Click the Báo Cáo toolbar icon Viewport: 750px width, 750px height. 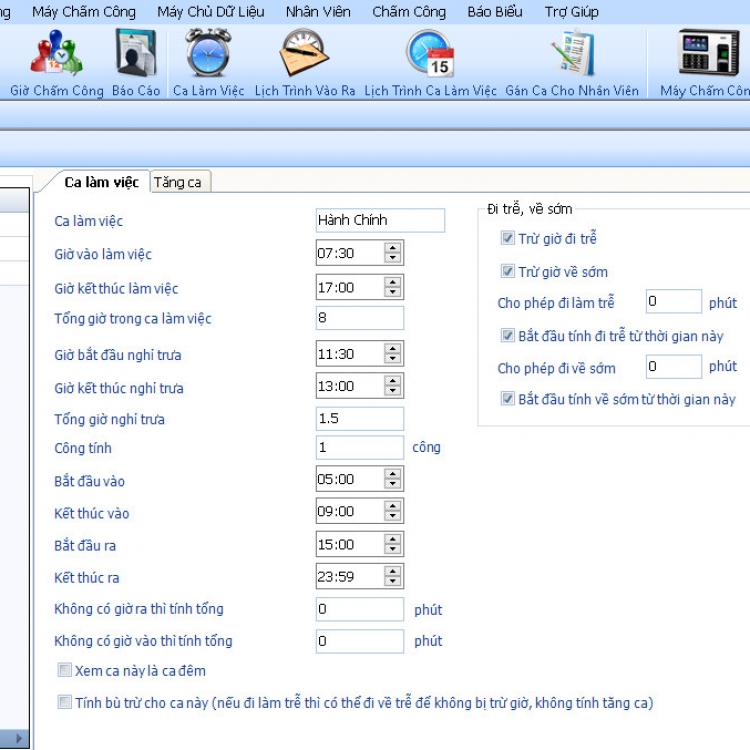coord(136,55)
